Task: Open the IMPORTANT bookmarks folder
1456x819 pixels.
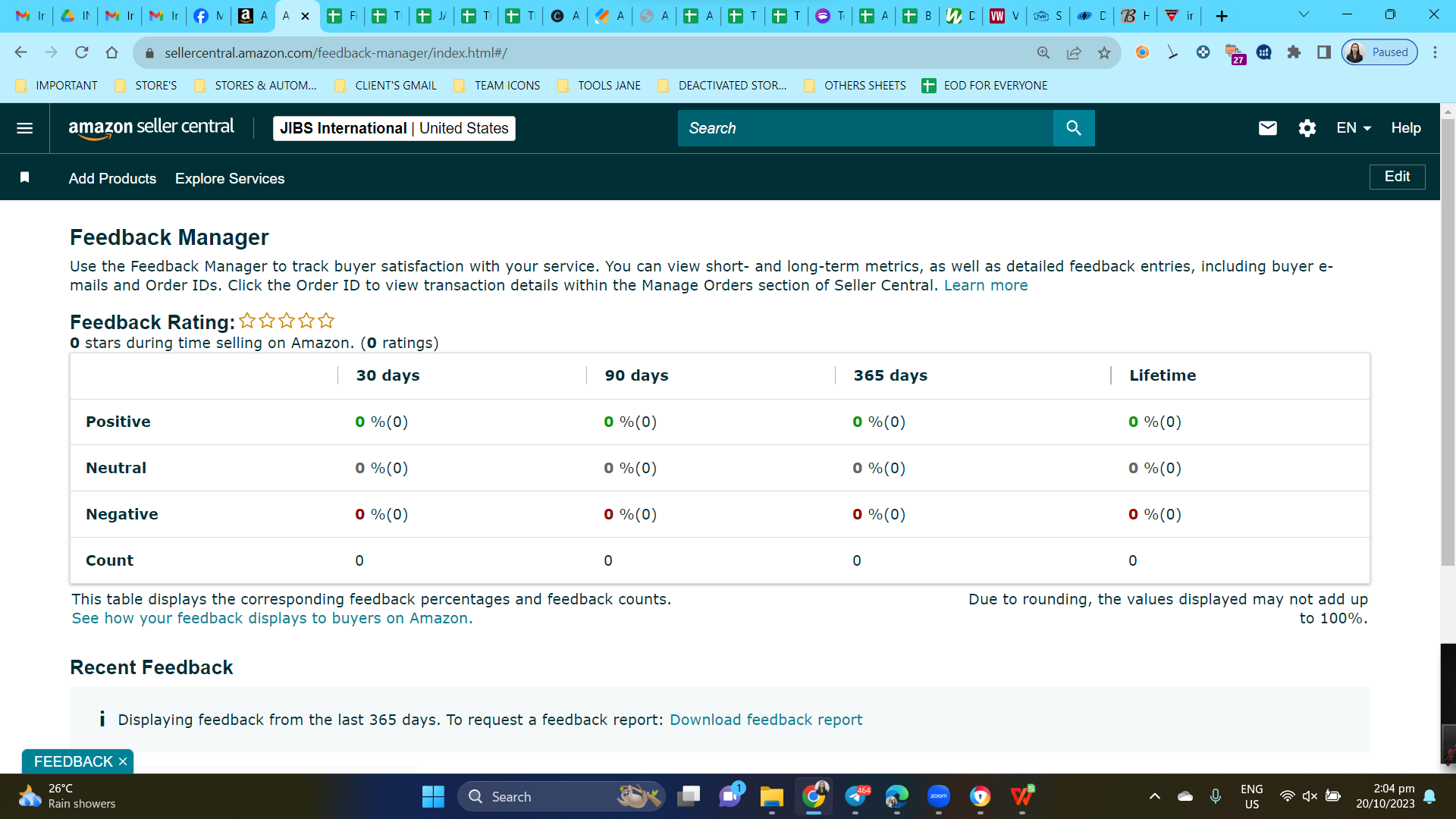Action: 57,86
